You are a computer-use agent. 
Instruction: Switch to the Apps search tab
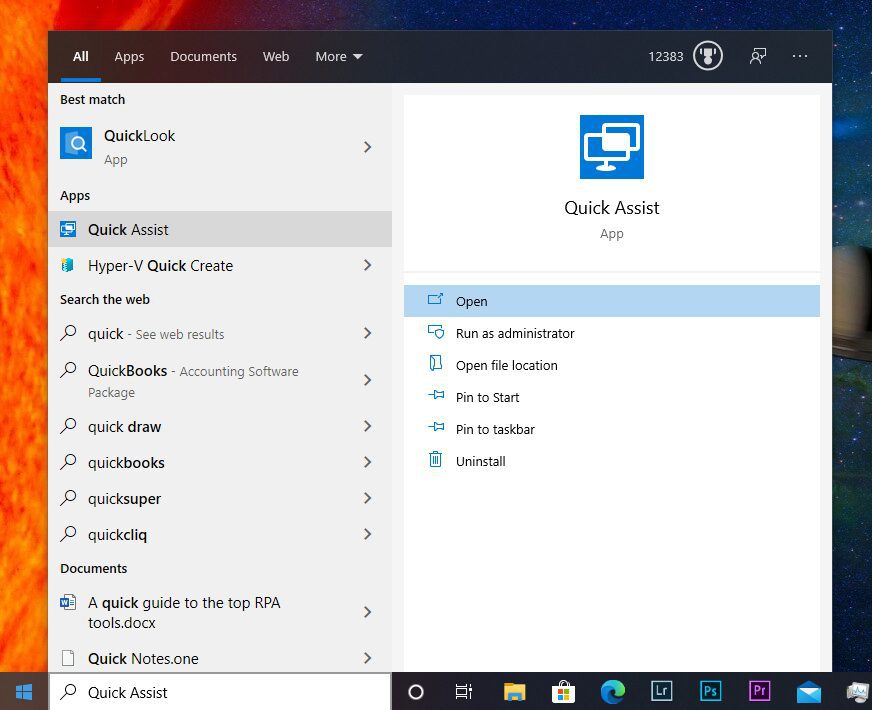pyautogui.click(x=129, y=57)
